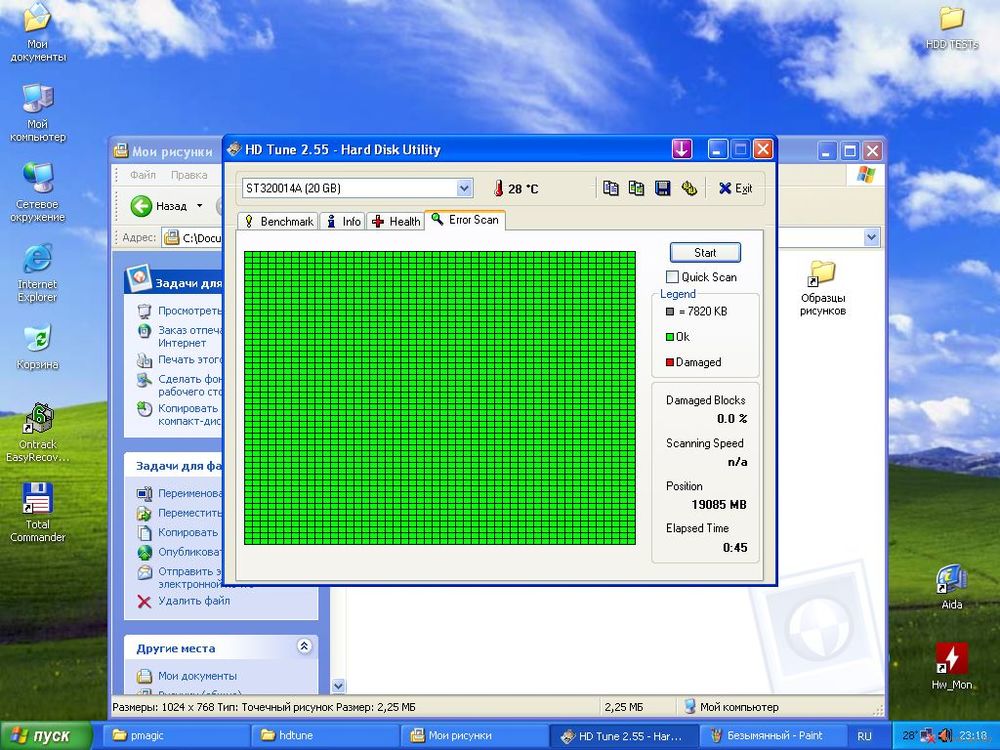This screenshot has width=1000, height=750.
Task: Enable the Quick Scan checkbox
Action: coord(673,277)
